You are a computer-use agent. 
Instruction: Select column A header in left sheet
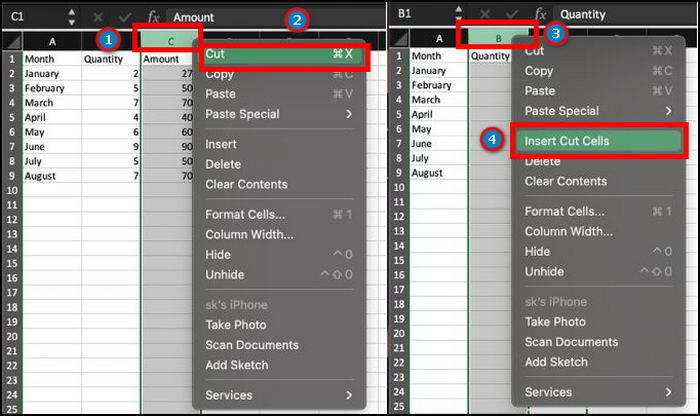(x=52, y=42)
